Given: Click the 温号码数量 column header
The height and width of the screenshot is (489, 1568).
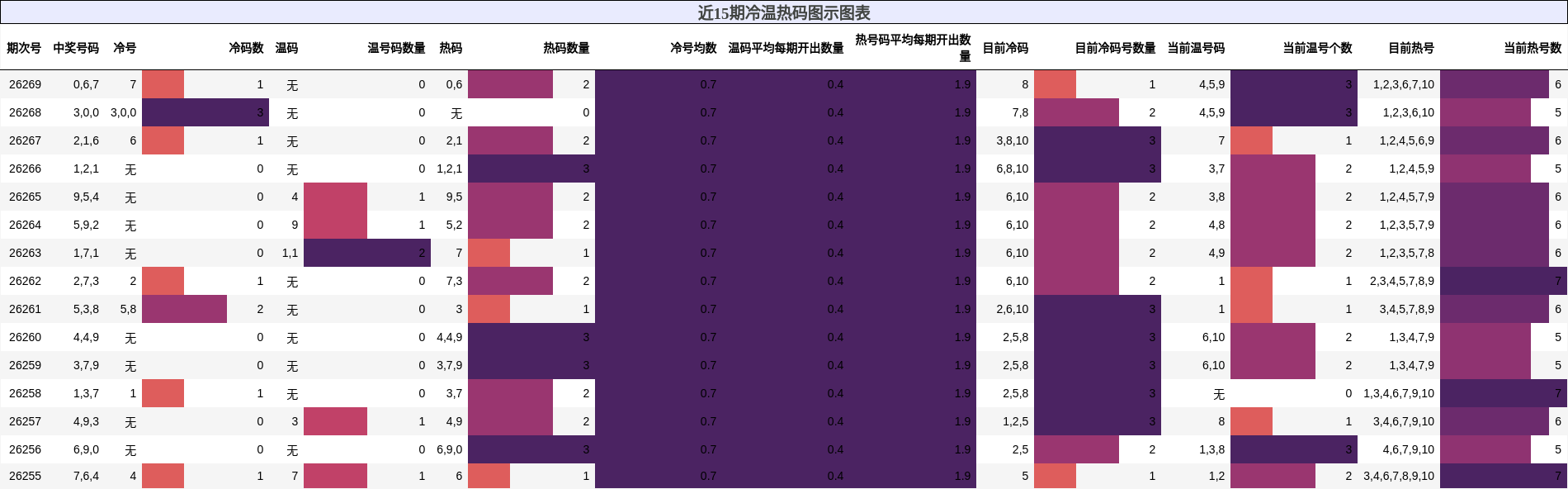Looking at the screenshot, I should pos(396,48).
